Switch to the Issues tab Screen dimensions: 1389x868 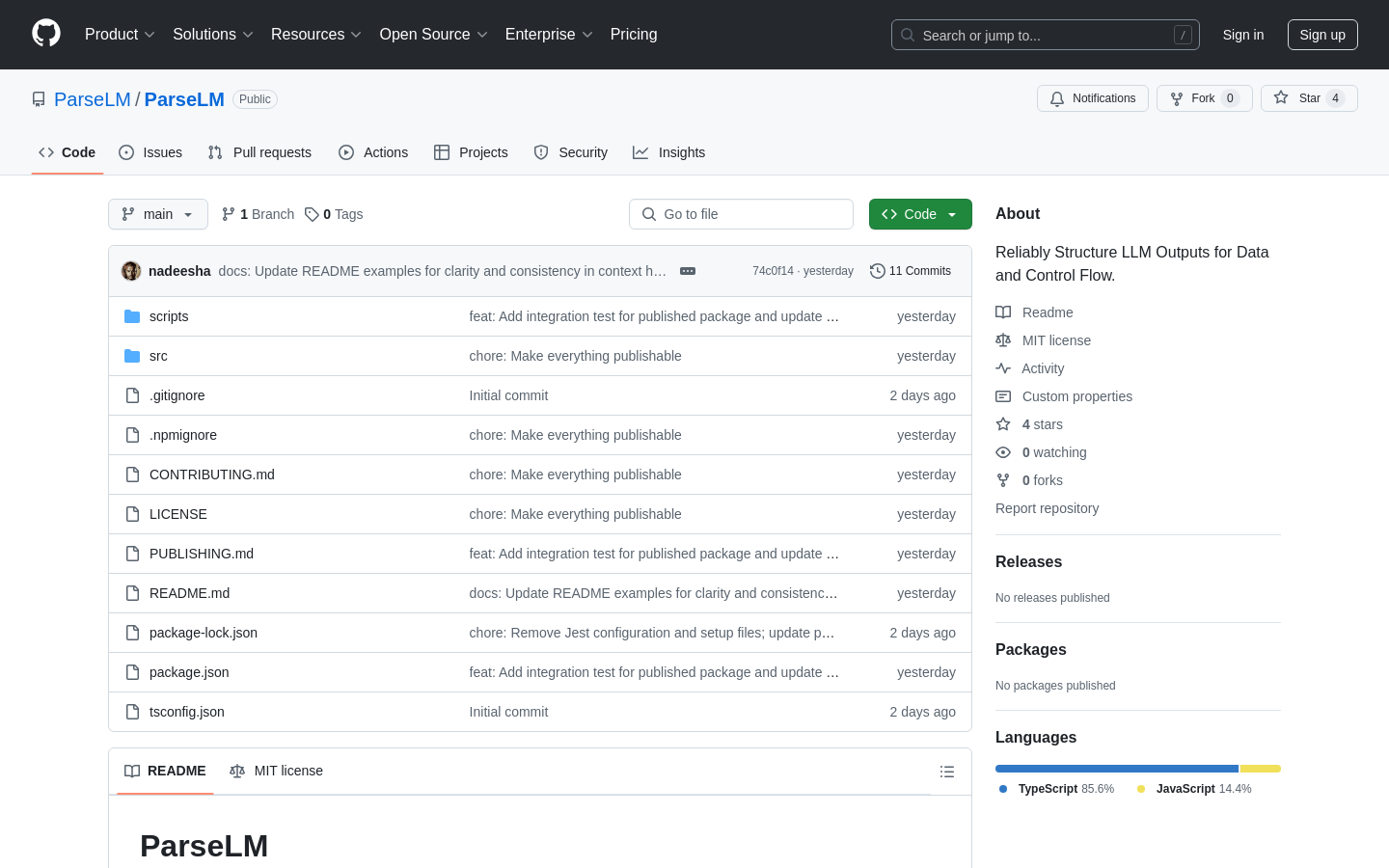[150, 152]
